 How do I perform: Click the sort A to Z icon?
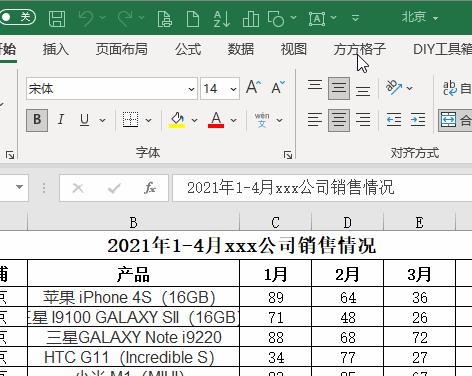click(x=221, y=18)
